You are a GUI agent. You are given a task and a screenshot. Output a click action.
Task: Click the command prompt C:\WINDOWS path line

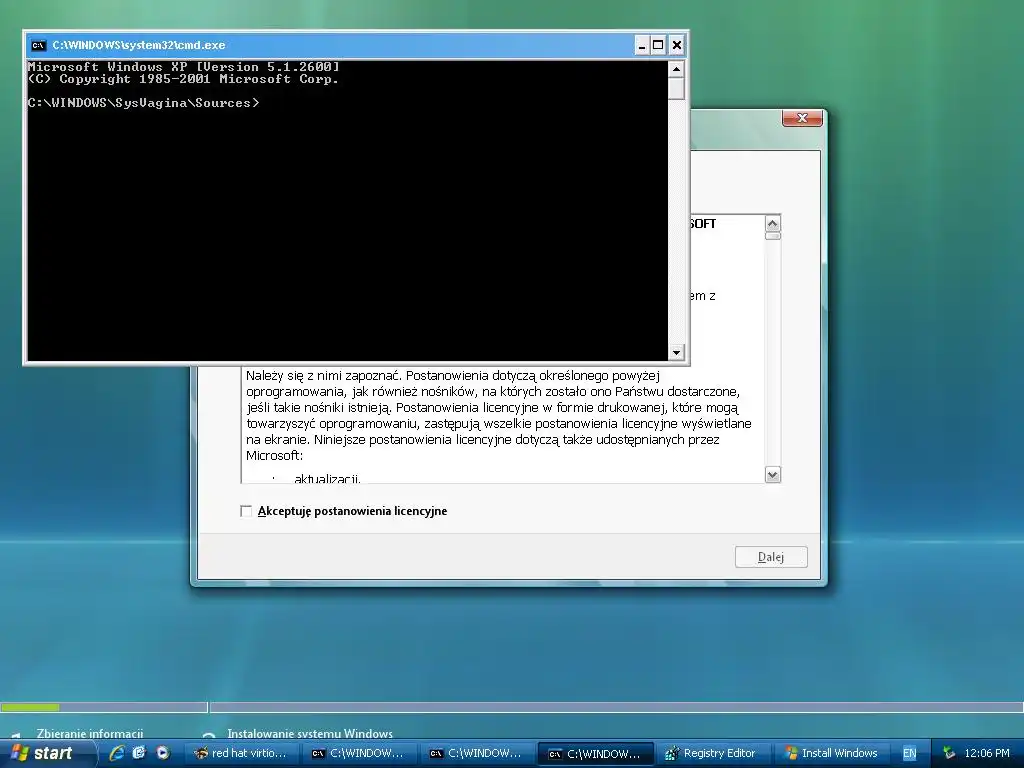143,103
